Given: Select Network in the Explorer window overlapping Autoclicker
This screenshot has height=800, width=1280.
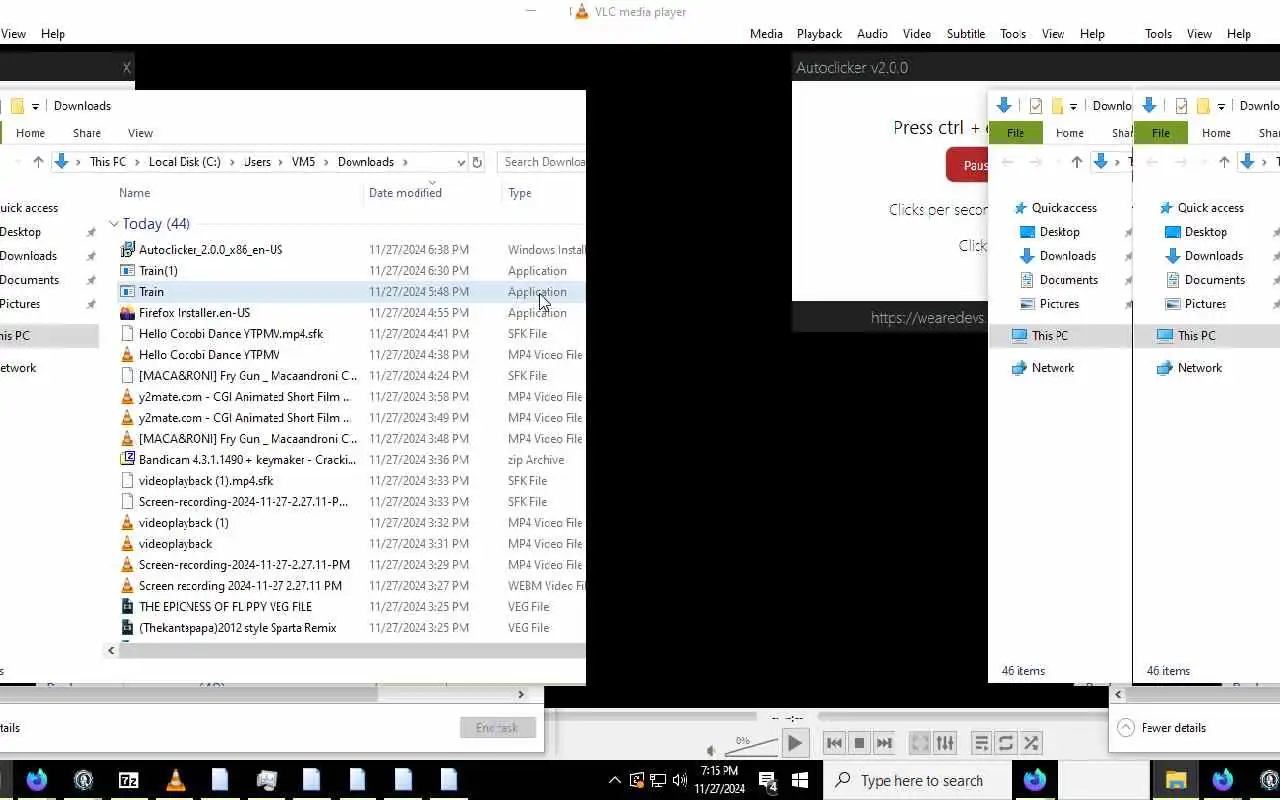Looking at the screenshot, I should coord(1053,368).
